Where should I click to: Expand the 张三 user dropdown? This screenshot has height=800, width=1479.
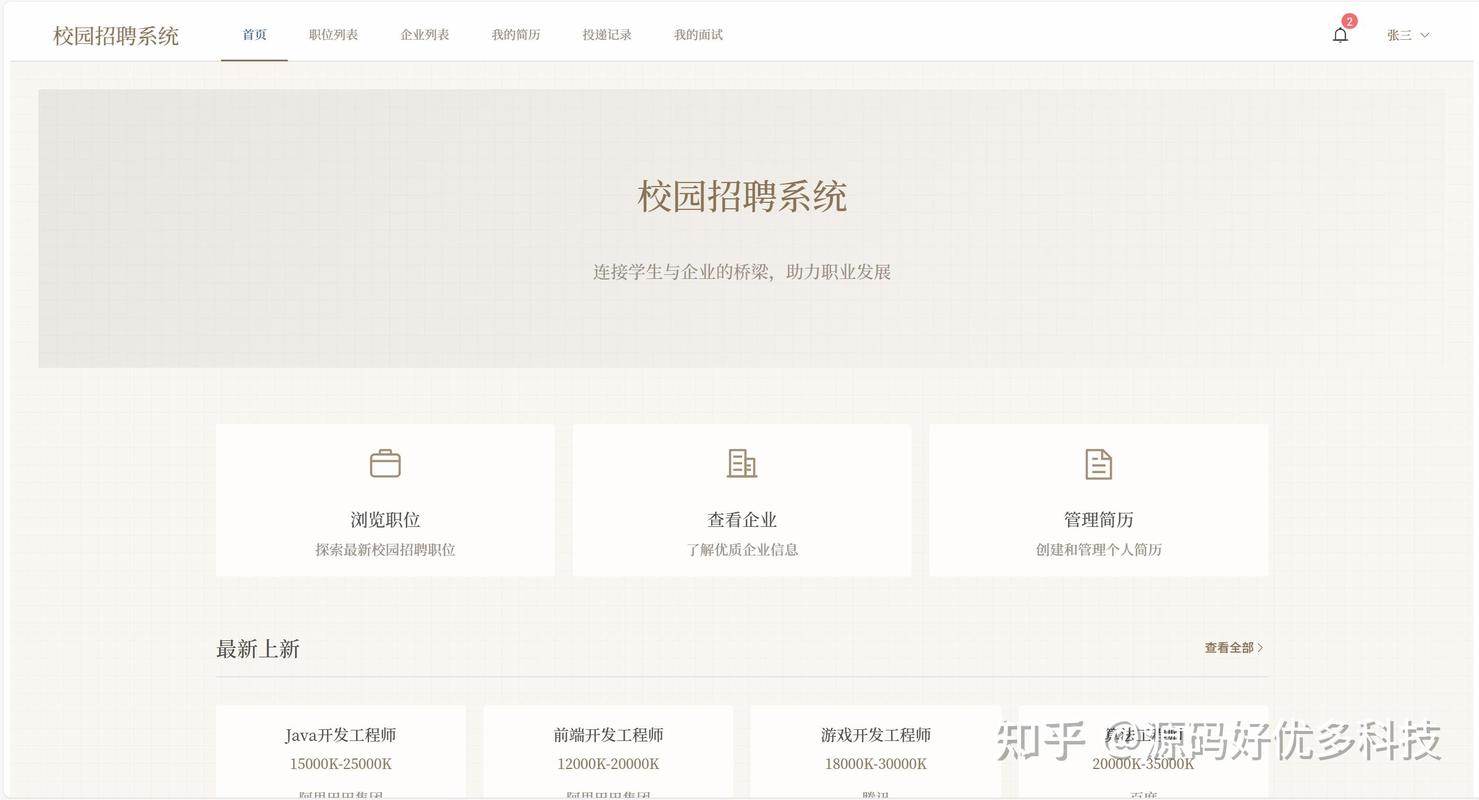click(x=1408, y=35)
